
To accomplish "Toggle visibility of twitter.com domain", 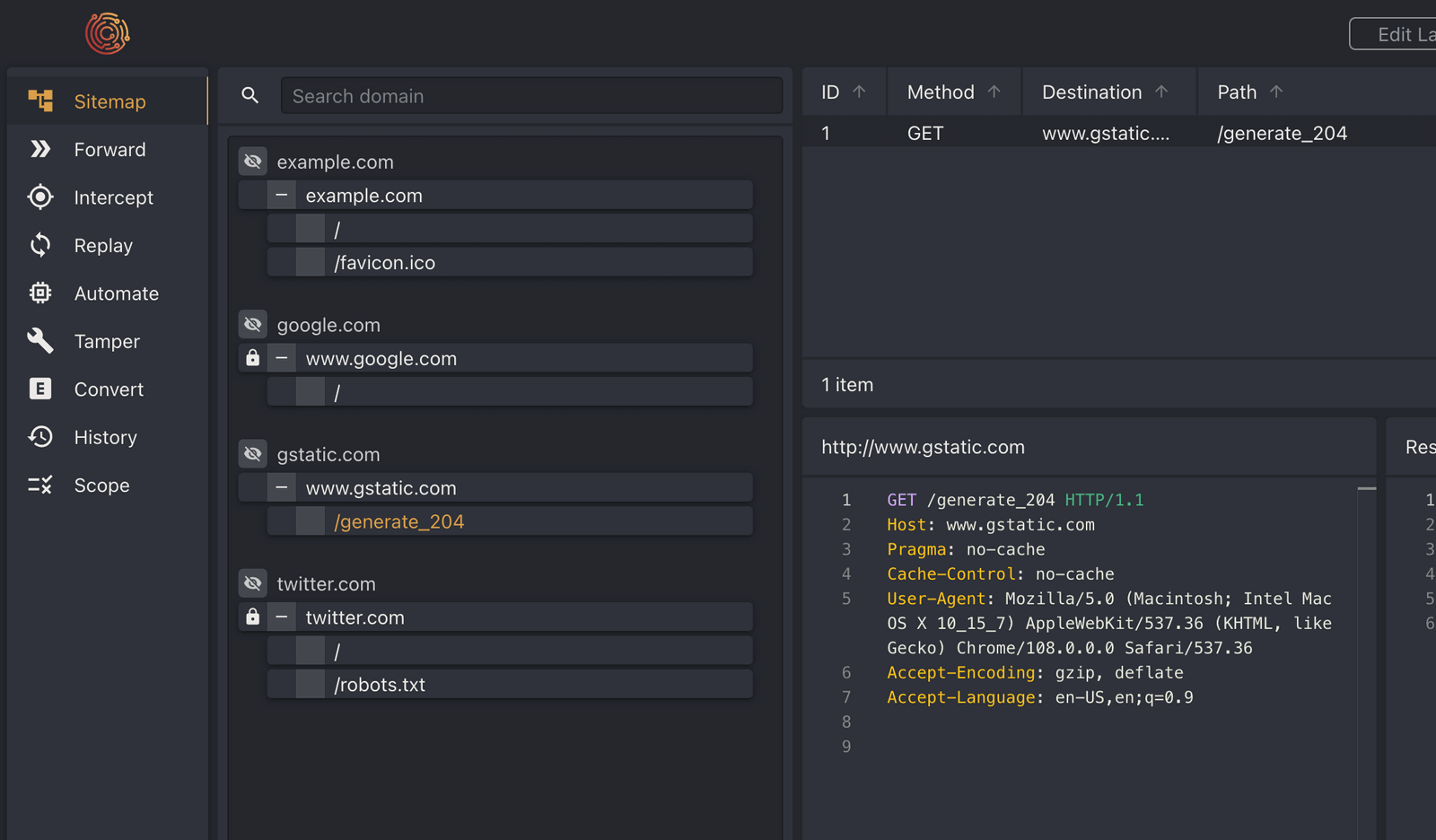I will click(x=253, y=583).
